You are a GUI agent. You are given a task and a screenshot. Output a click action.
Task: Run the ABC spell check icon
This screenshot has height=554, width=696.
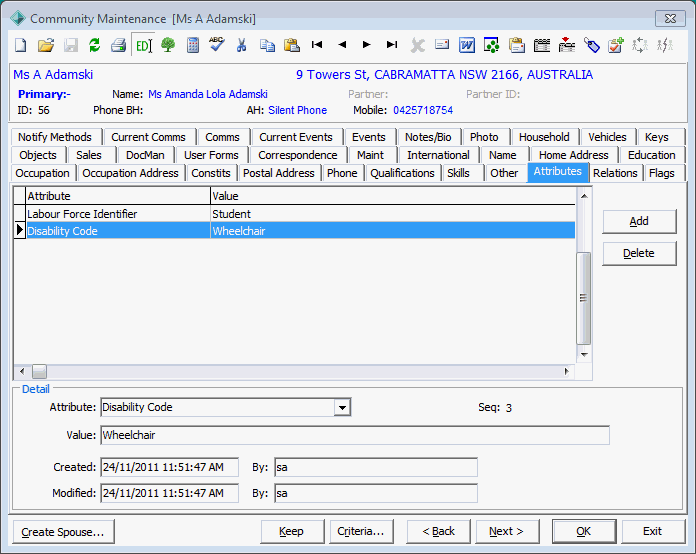pyautogui.click(x=217, y=44)
